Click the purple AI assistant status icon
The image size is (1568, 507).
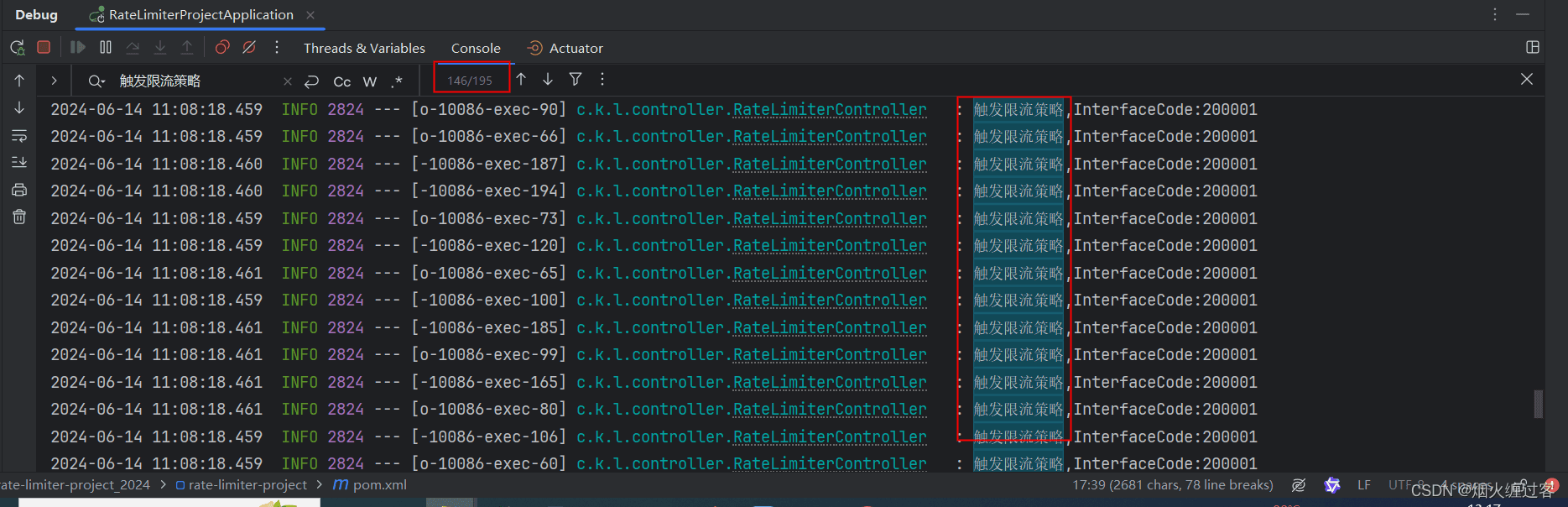click(1332, 485)
